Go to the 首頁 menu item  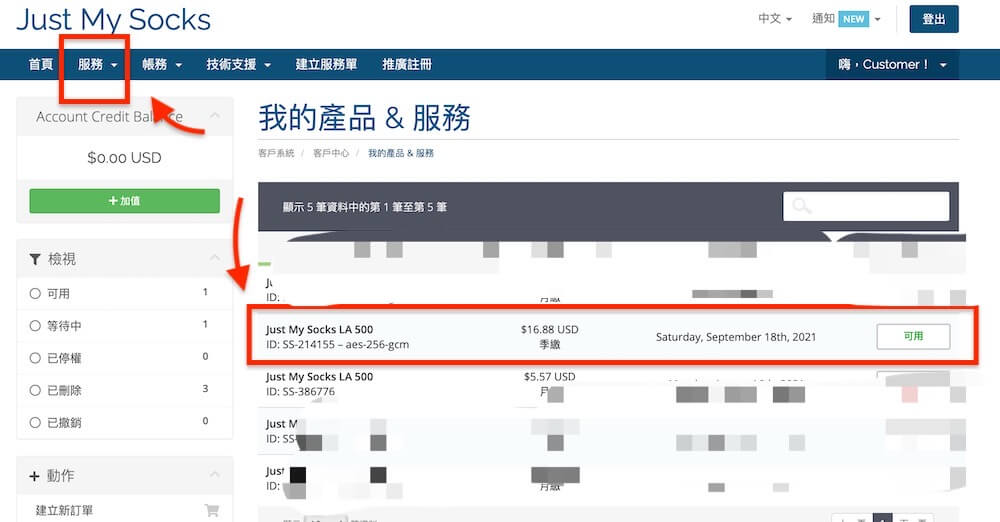click(x=41, y=65)
